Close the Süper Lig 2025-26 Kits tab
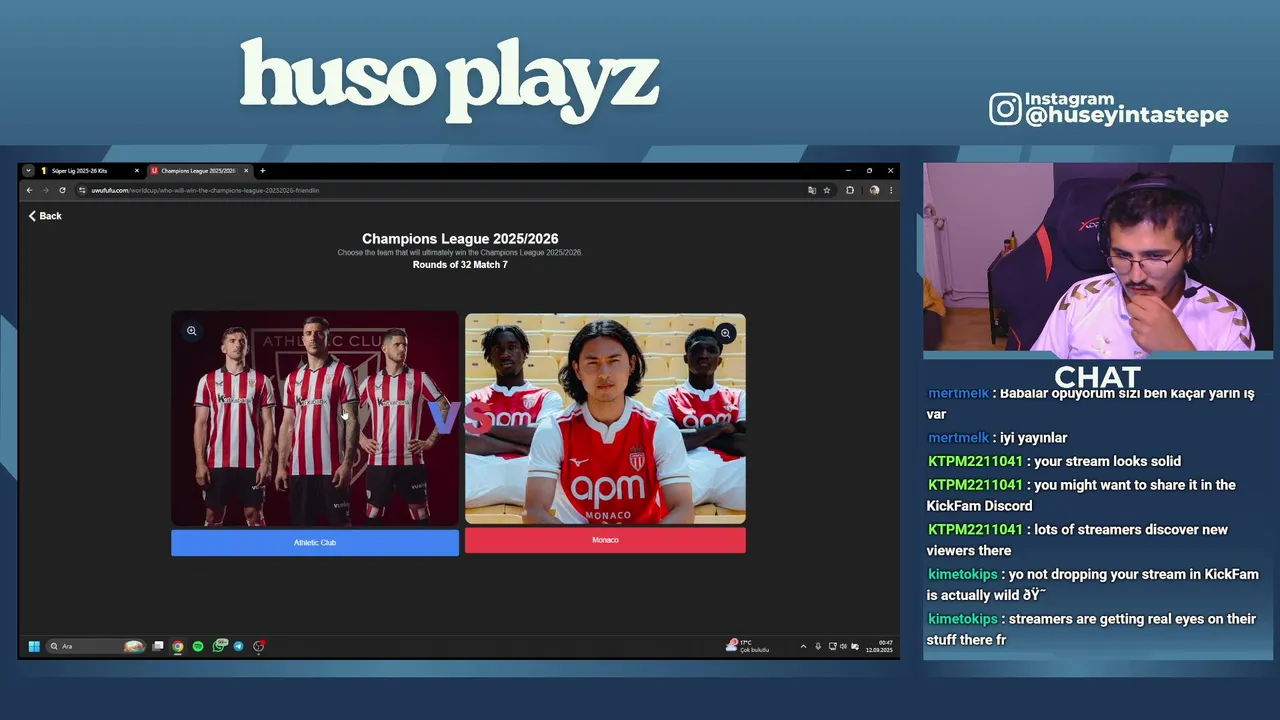The width and height of the screenshot is (1280, 720). pyautogui.click(x=137, y=171)
